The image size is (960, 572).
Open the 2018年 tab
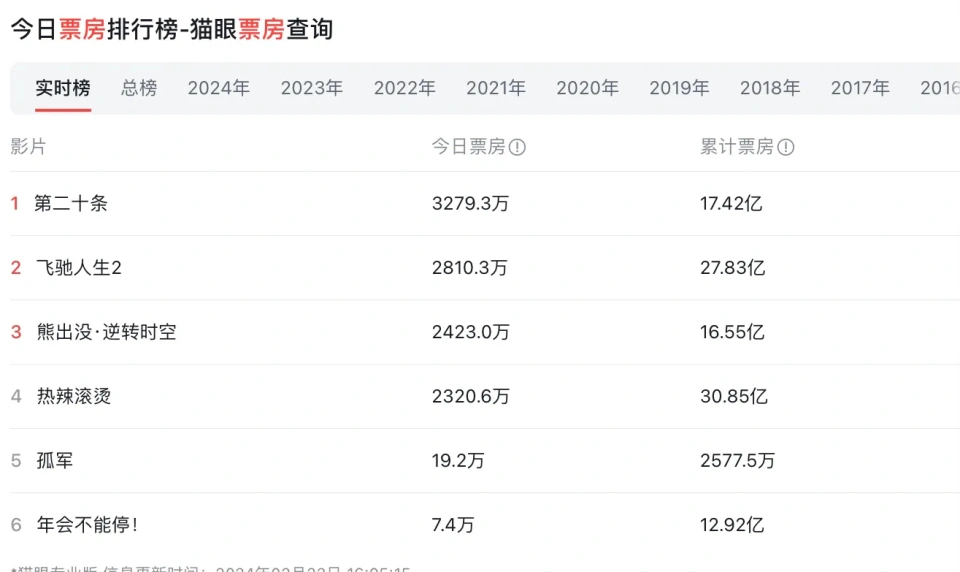click(x=770, y=88)
